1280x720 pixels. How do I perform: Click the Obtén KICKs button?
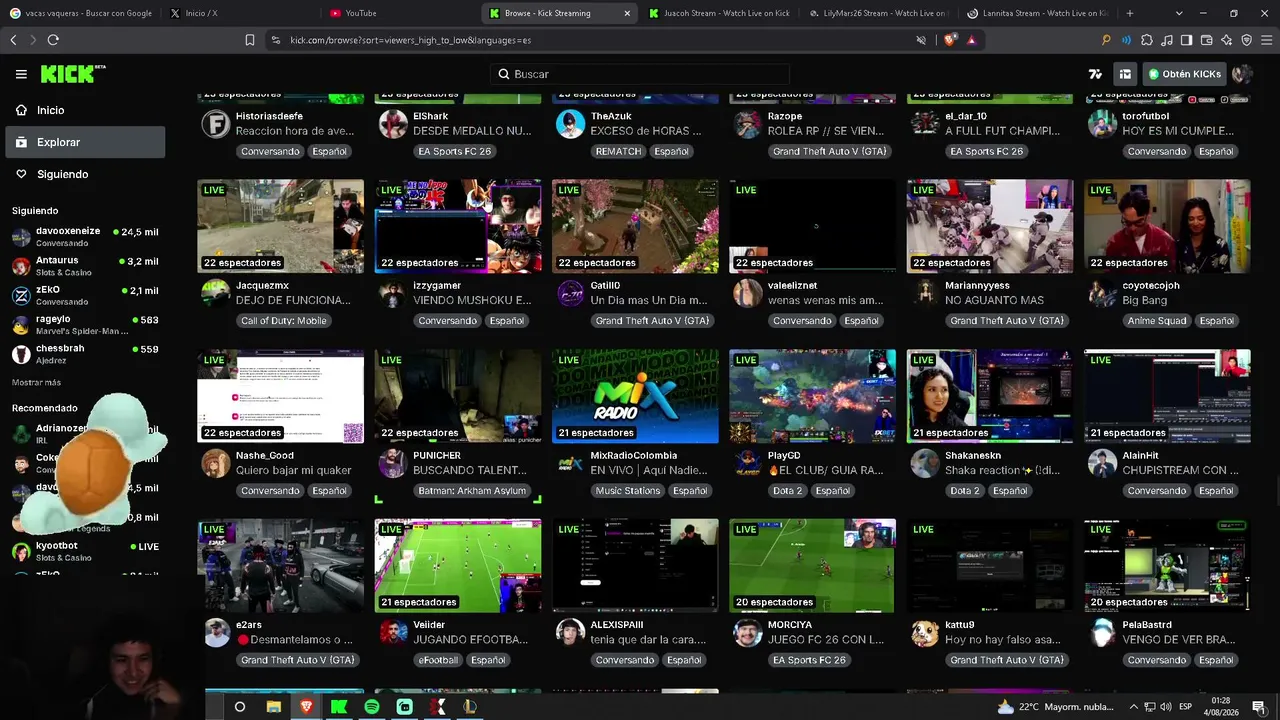pyautogui.click(x=1185, y=74)
